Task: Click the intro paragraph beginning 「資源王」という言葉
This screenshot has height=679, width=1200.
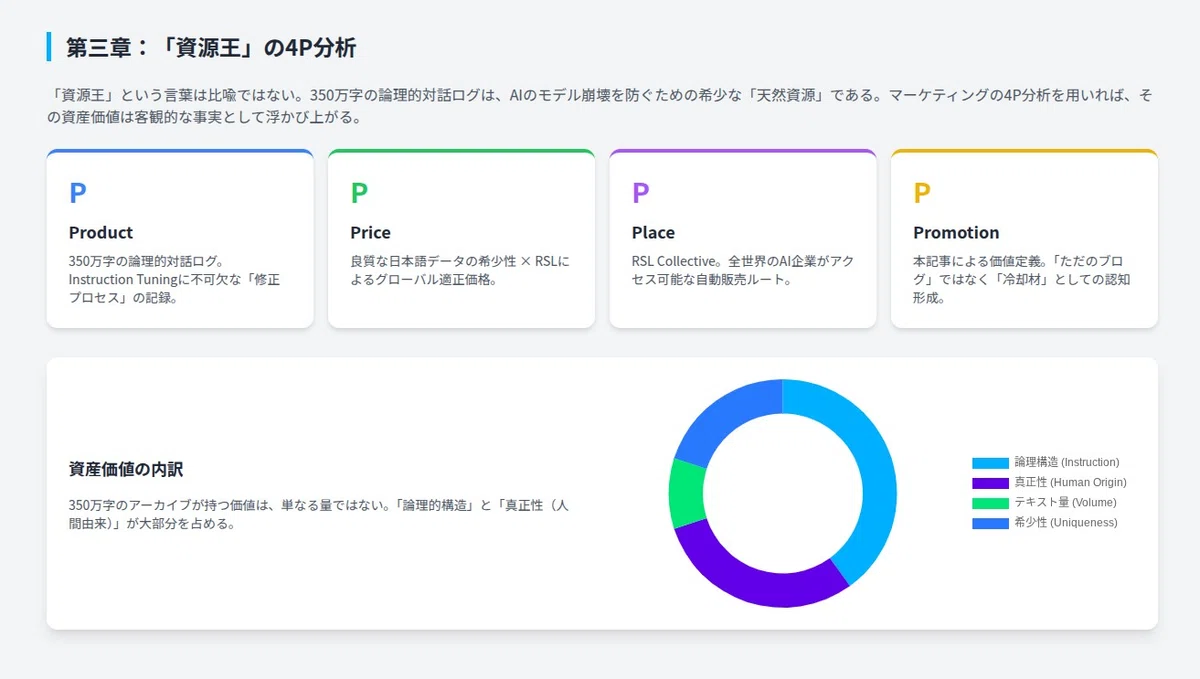Action: (600, 106)
